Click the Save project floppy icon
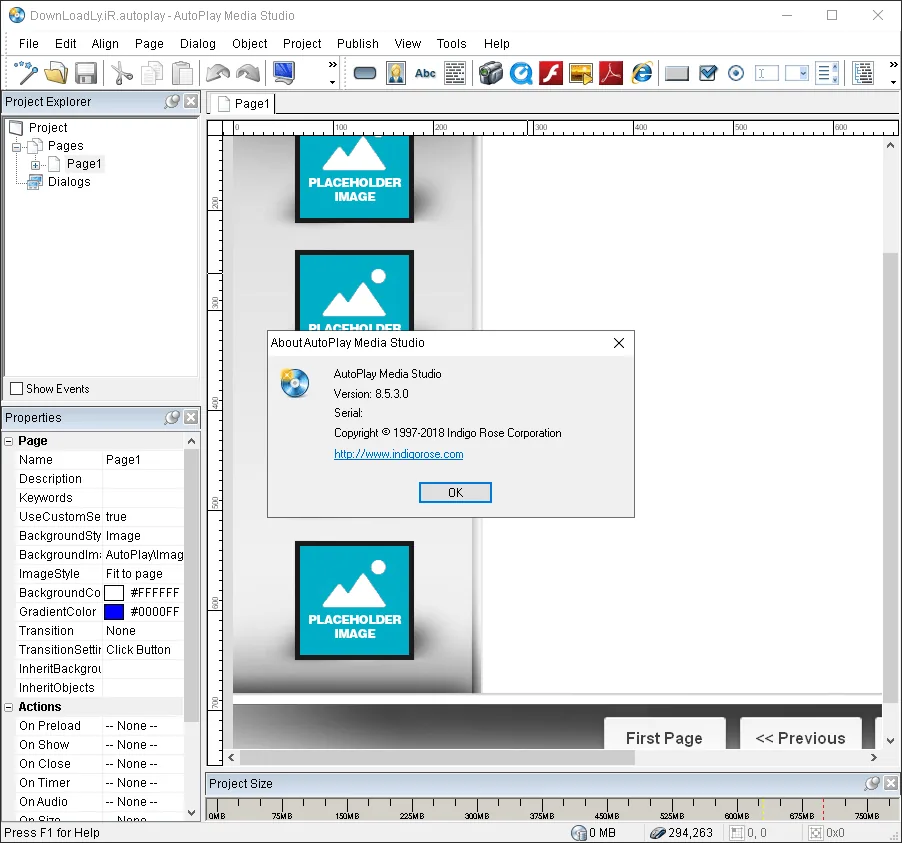This screenshot has height=843, width=902. [86, 74]
